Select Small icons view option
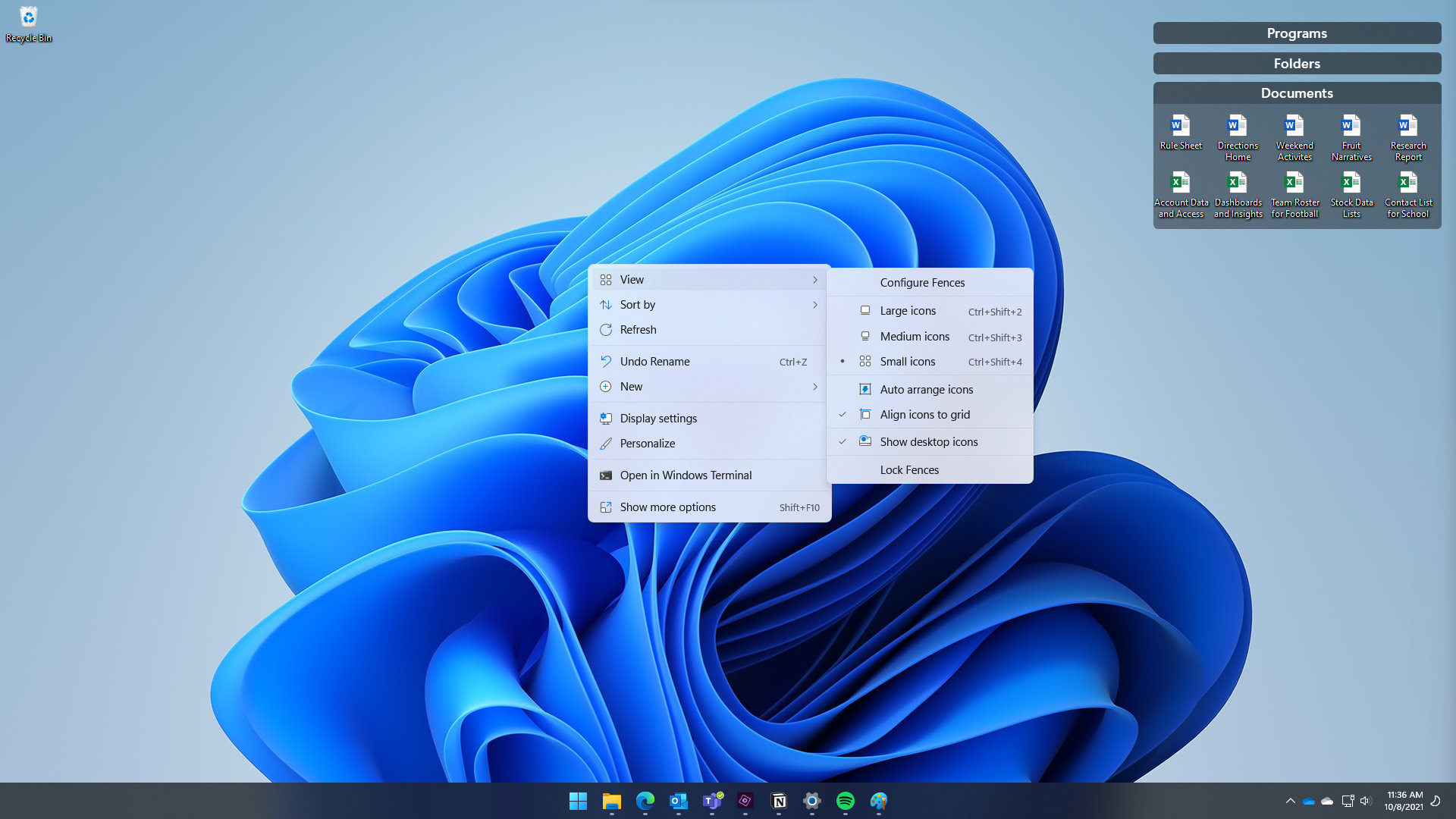This screenshot has width=1456, height=819. pos(907,361)
